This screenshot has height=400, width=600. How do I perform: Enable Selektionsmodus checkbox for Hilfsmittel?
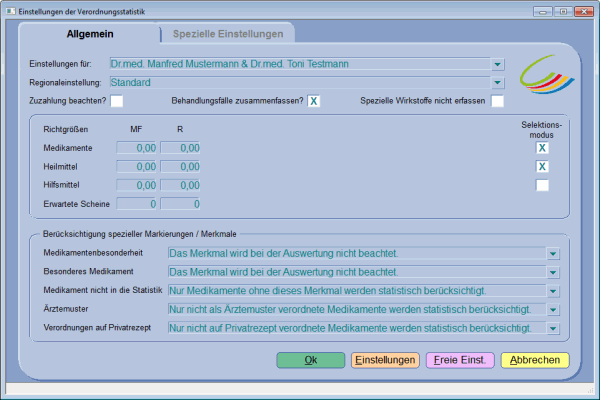[542, 185]
